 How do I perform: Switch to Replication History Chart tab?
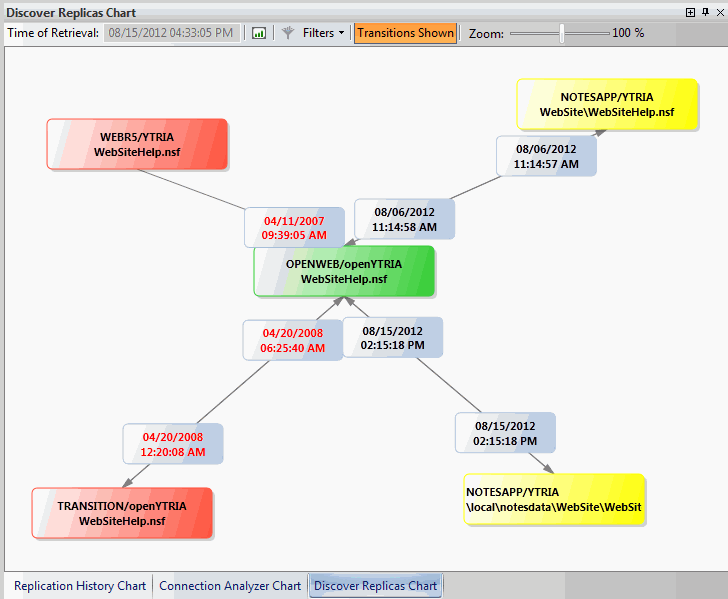80,586
